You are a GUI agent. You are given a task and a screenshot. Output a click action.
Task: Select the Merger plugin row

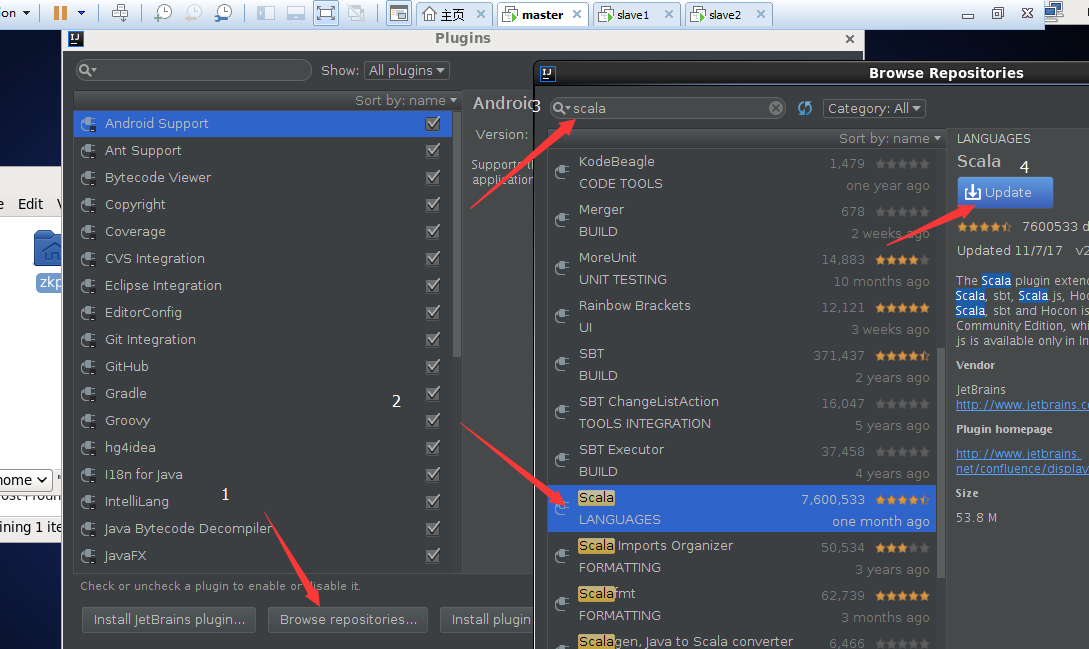(x=742, y=220)
